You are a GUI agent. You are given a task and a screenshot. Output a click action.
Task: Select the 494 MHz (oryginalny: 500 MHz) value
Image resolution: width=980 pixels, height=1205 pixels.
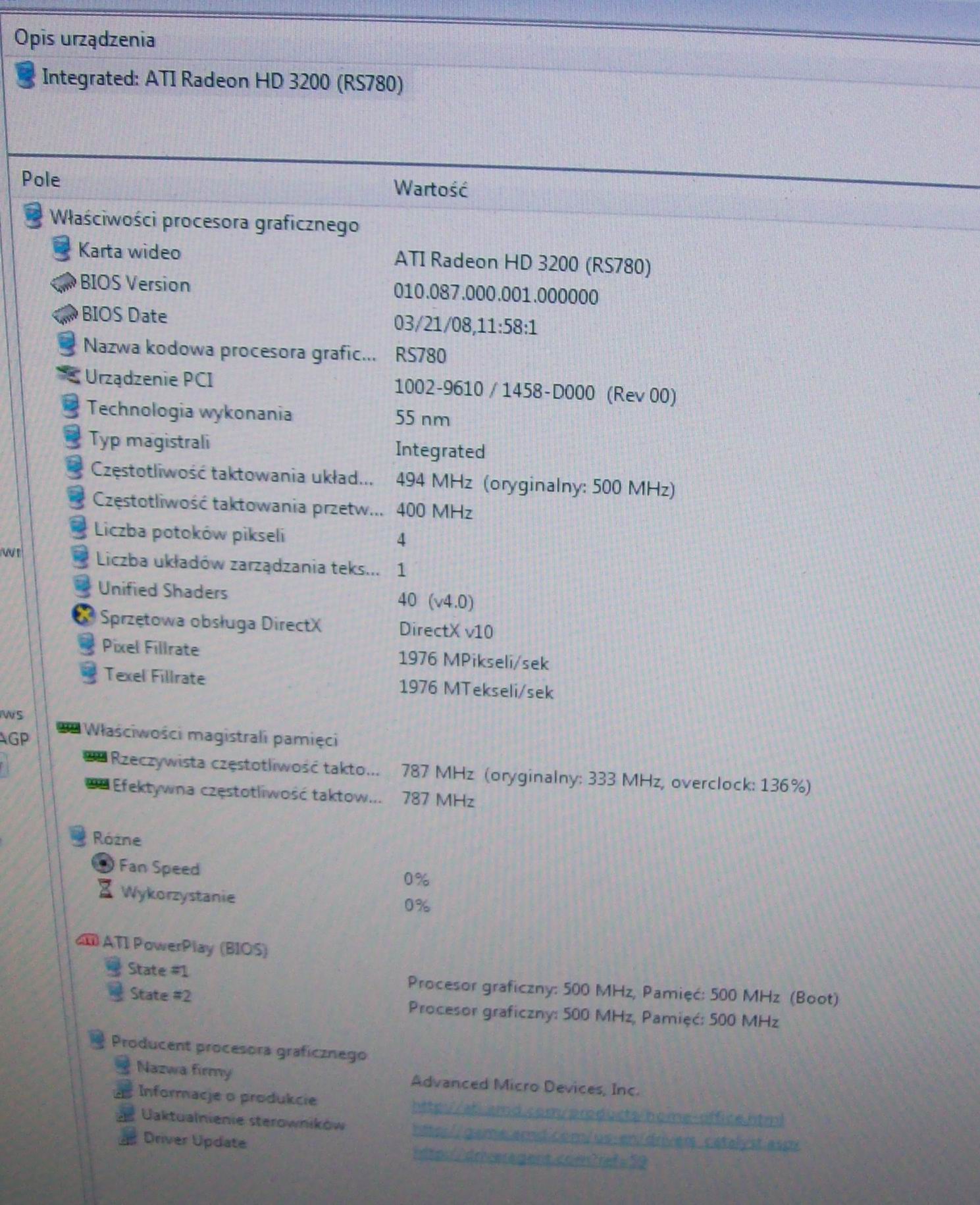[536, 485]
